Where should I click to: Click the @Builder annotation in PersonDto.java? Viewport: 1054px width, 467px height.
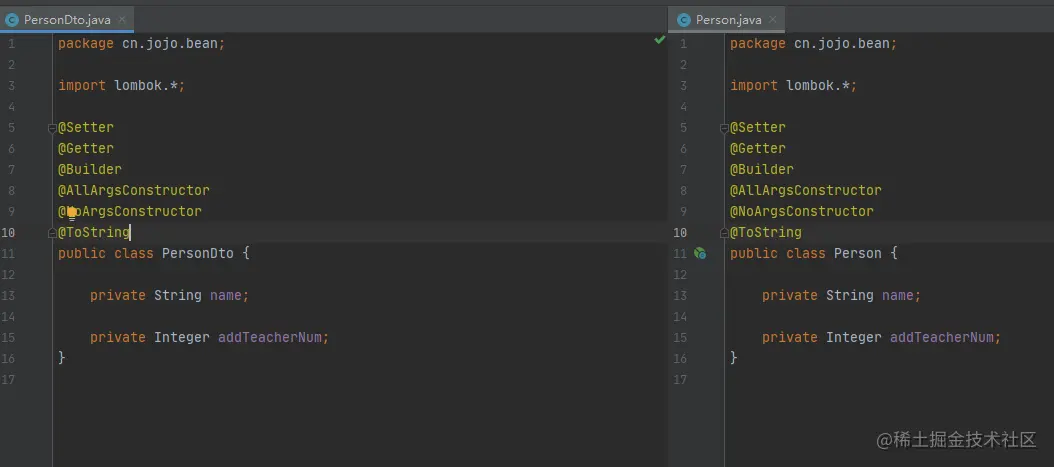coord(89,169)
